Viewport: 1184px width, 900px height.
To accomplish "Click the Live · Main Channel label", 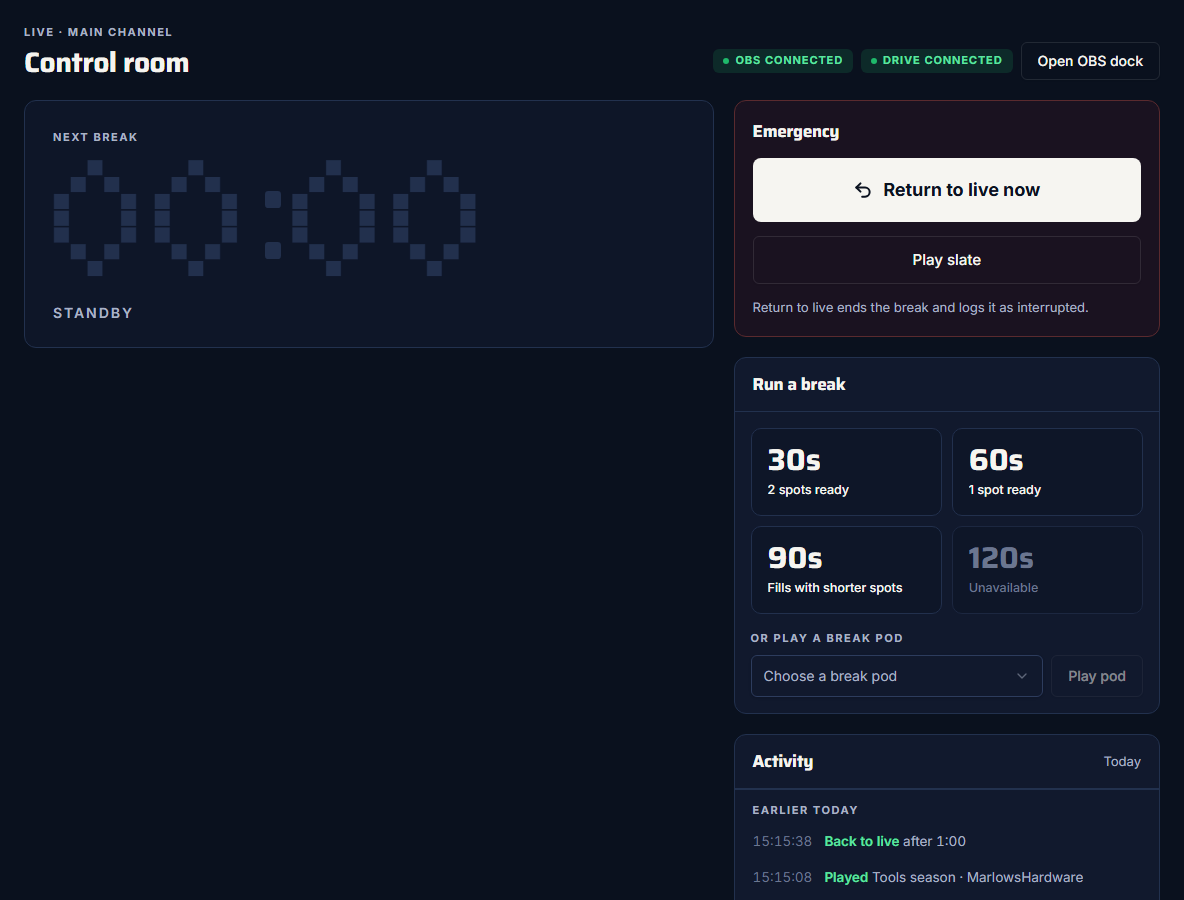I will coord(98,32).
